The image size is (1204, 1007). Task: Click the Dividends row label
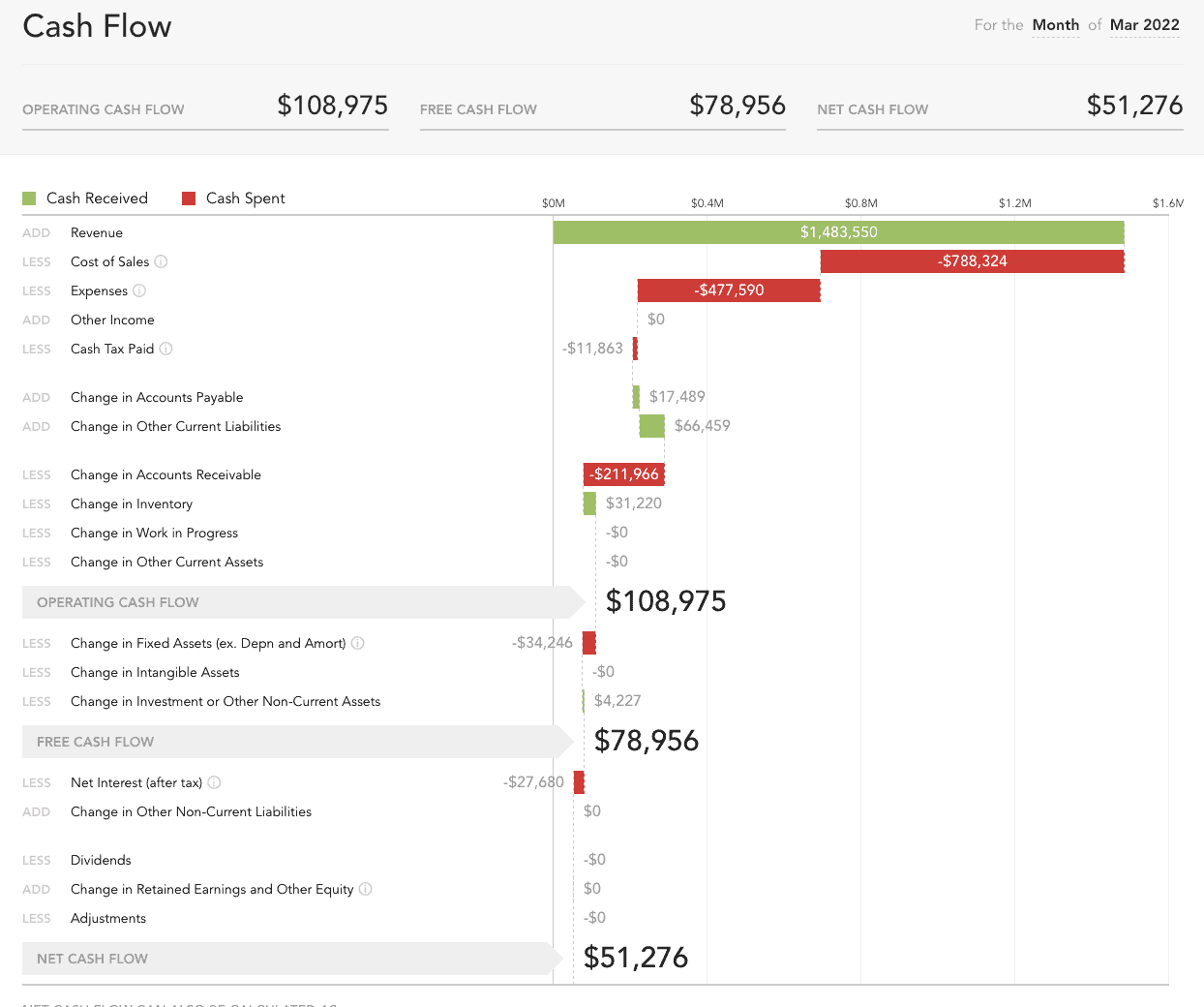(101, 861)
